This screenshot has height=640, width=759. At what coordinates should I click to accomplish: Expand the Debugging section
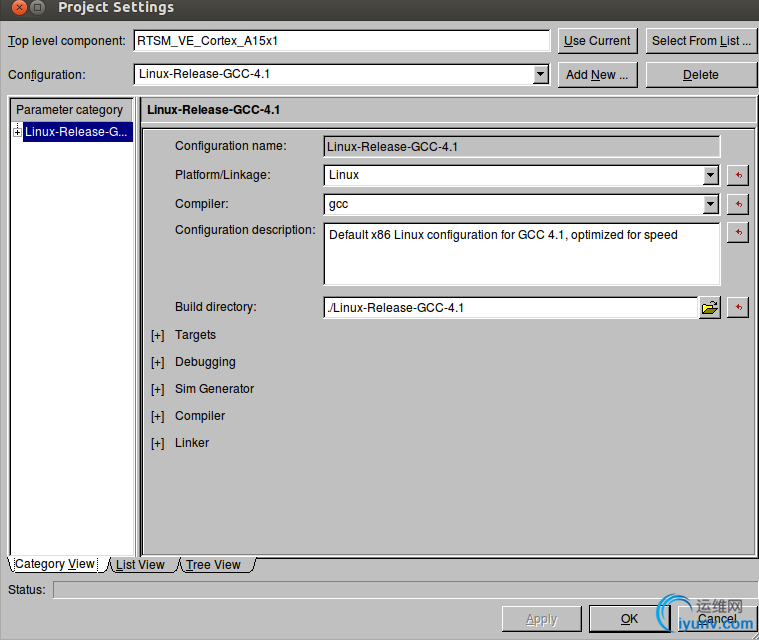pos(157,363)
